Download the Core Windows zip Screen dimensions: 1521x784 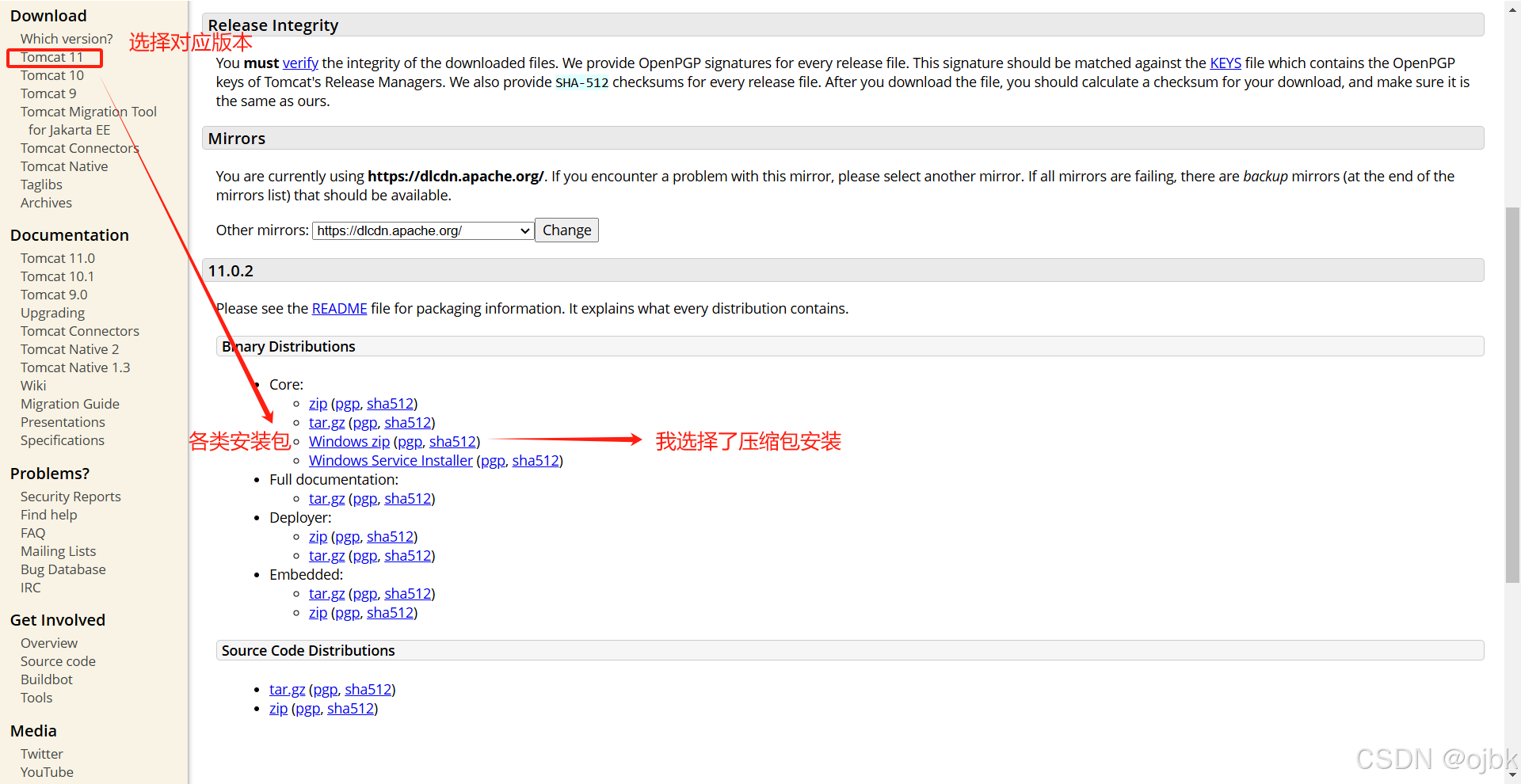tap(349, 442)
